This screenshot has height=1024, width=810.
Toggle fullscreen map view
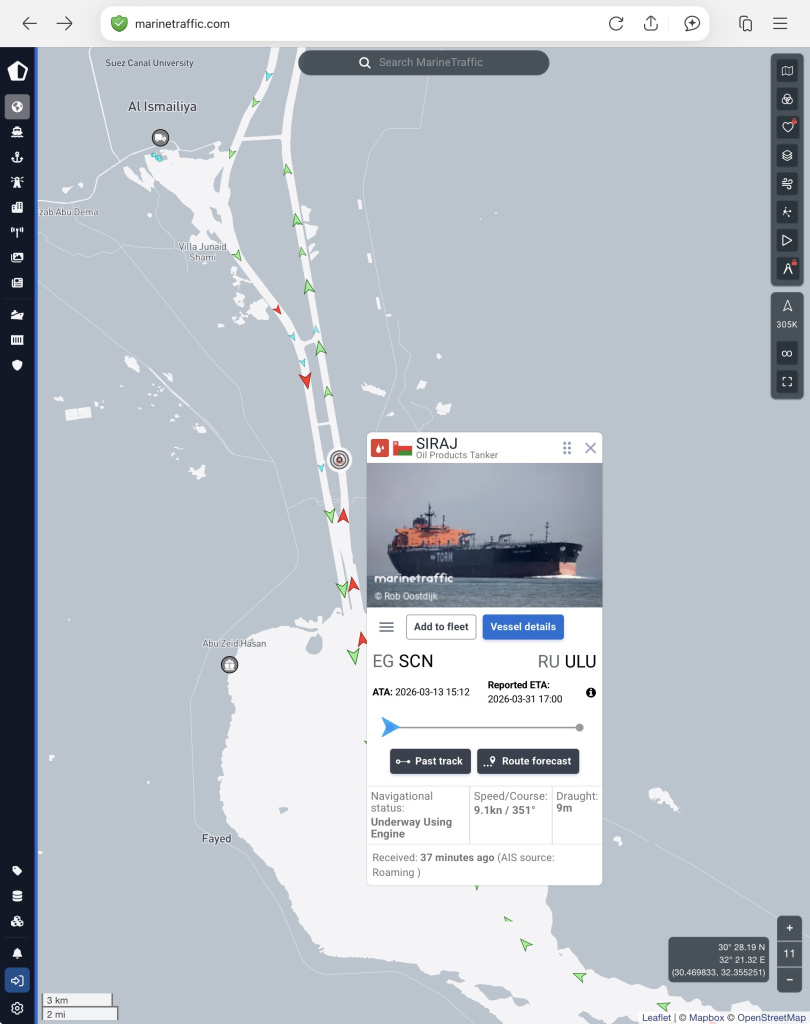(x=787, y=381)
